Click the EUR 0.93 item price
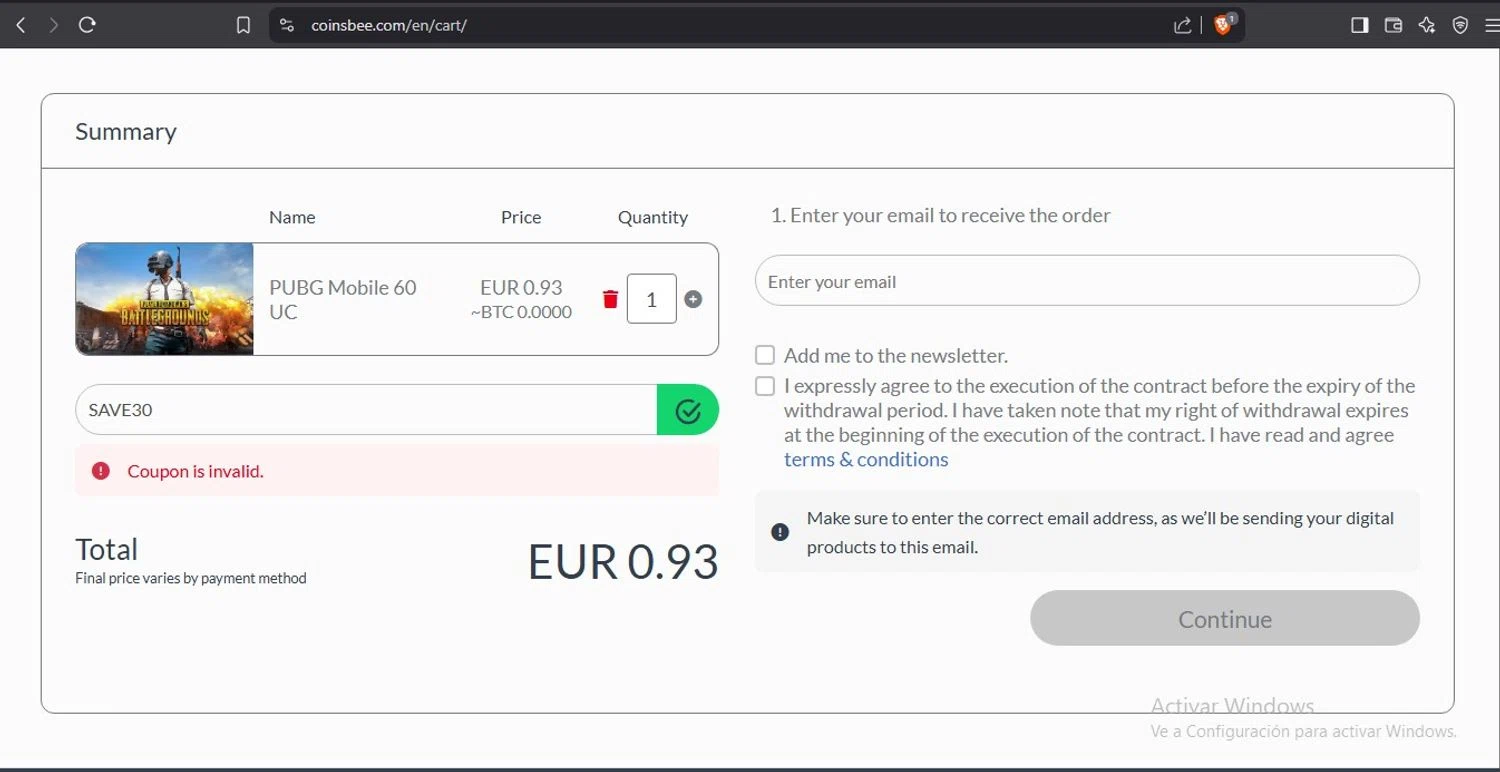 point(521,288)
